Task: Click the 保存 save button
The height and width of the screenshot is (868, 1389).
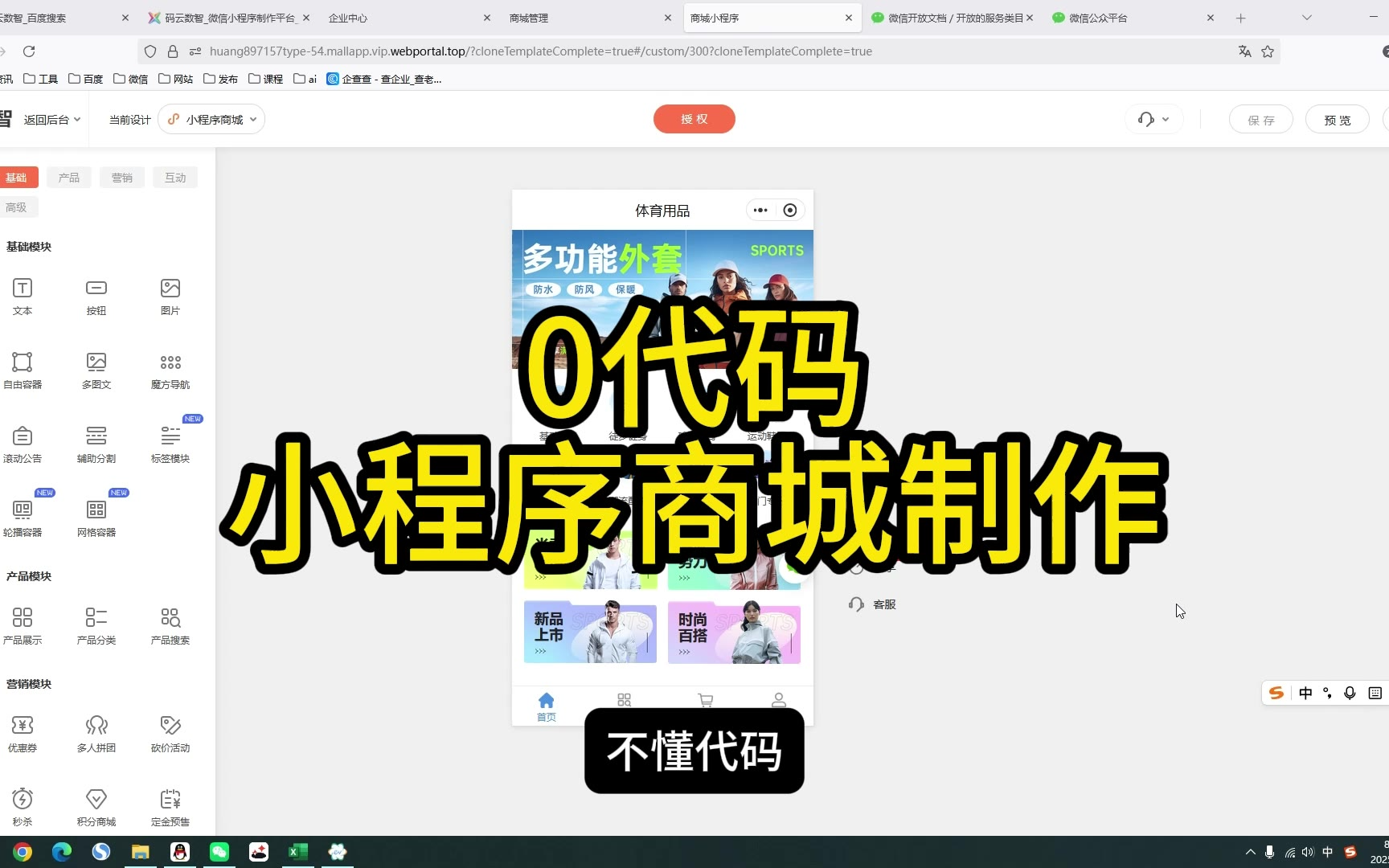Action: pos(1260,120)
